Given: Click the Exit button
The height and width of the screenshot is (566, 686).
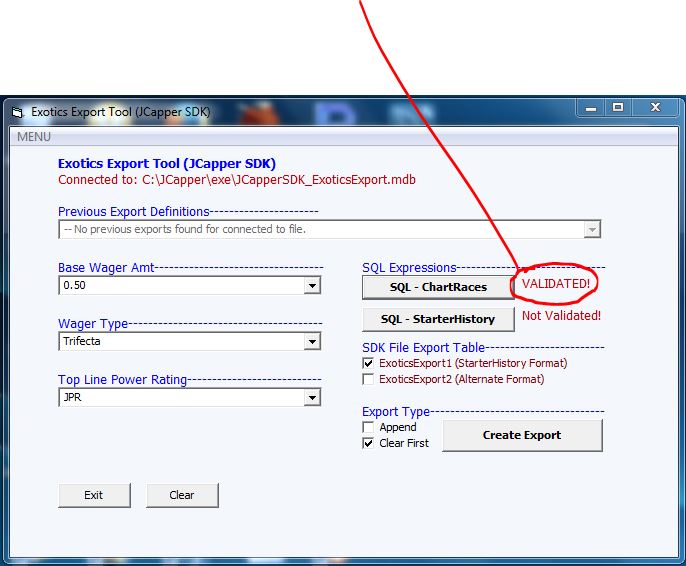Looking at the screenshot, I should click(94, 495).
